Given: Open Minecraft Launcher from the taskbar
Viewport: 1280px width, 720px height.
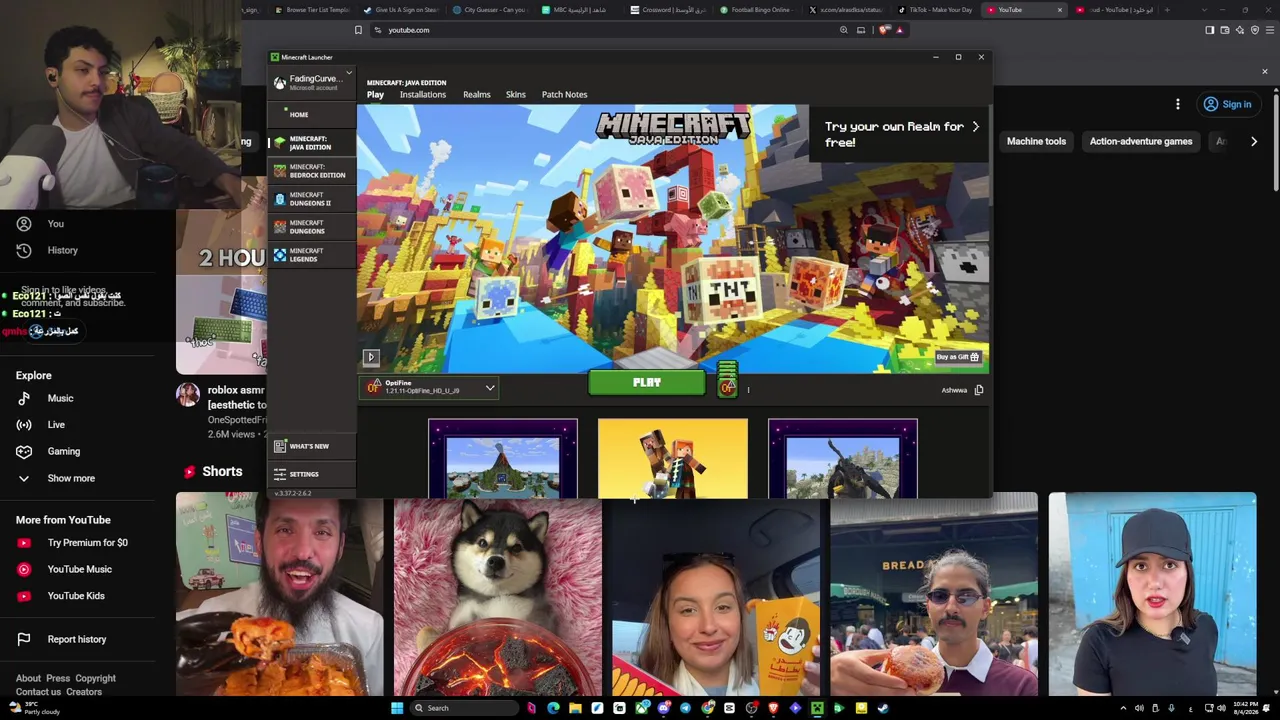Looking at the screenshot, I should (x=817, y=708).
